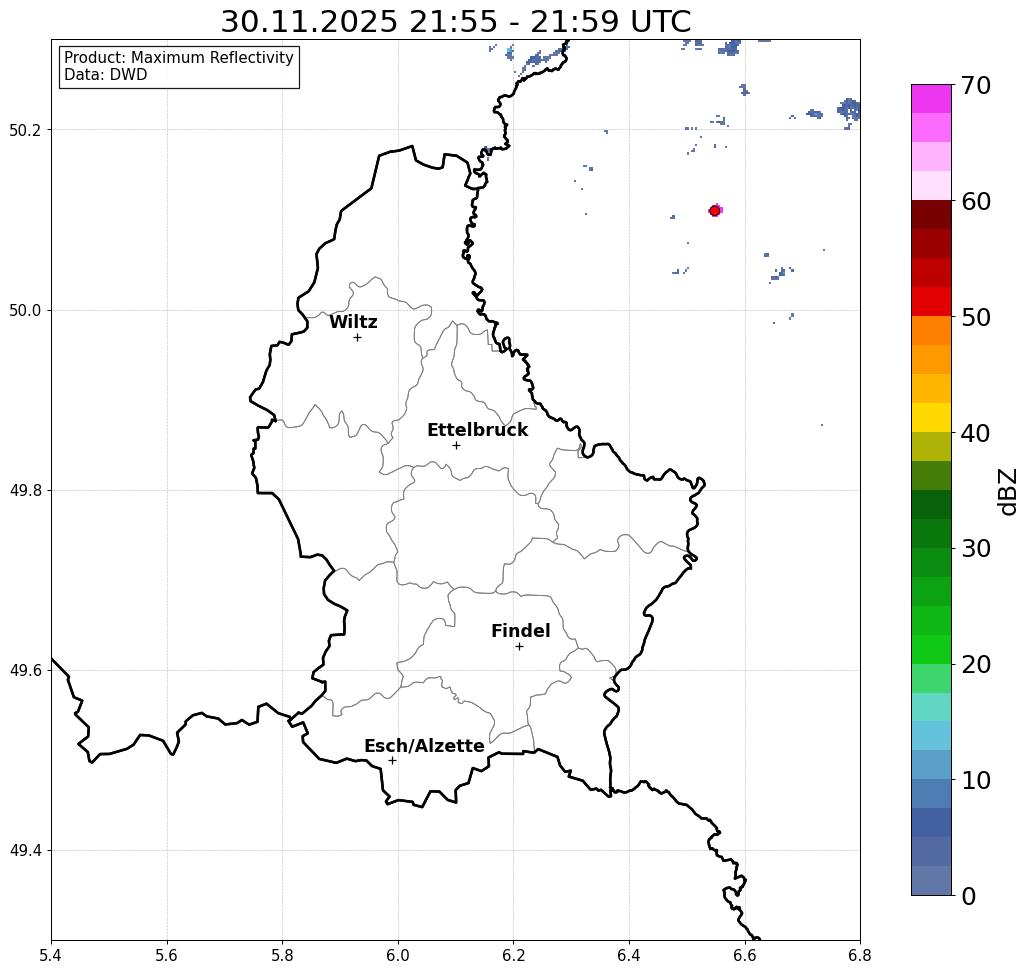Image resolution: width=1029 pixels, height=973 pixels.
Task: Click the cross marker below Wiltz
Action: [x=358, y=338]
